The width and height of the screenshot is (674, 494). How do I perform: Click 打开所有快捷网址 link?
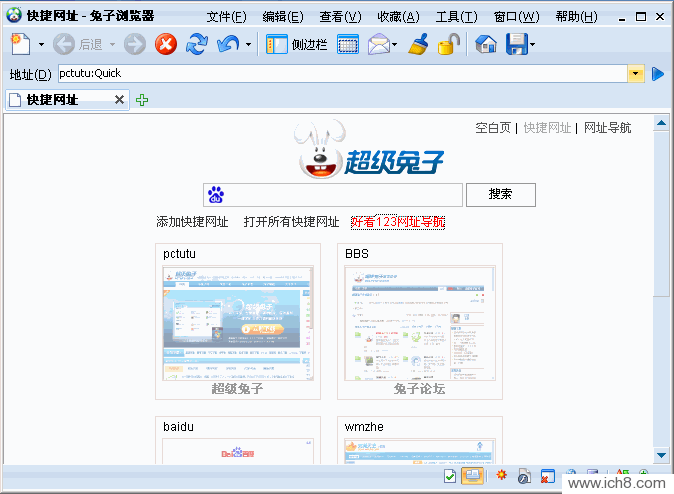291,222
